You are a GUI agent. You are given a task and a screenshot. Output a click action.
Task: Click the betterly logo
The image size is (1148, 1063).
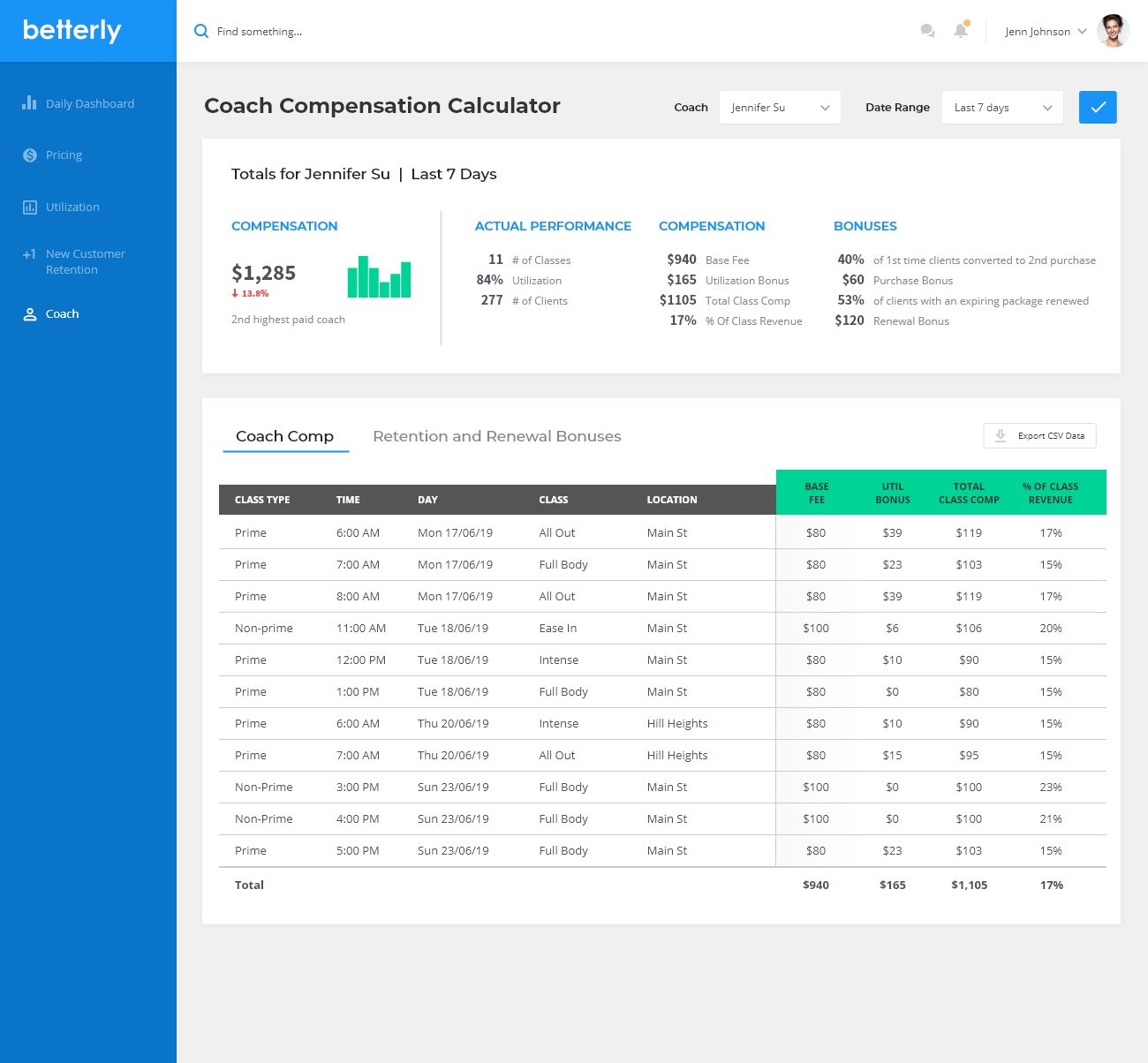coord(72,31)
